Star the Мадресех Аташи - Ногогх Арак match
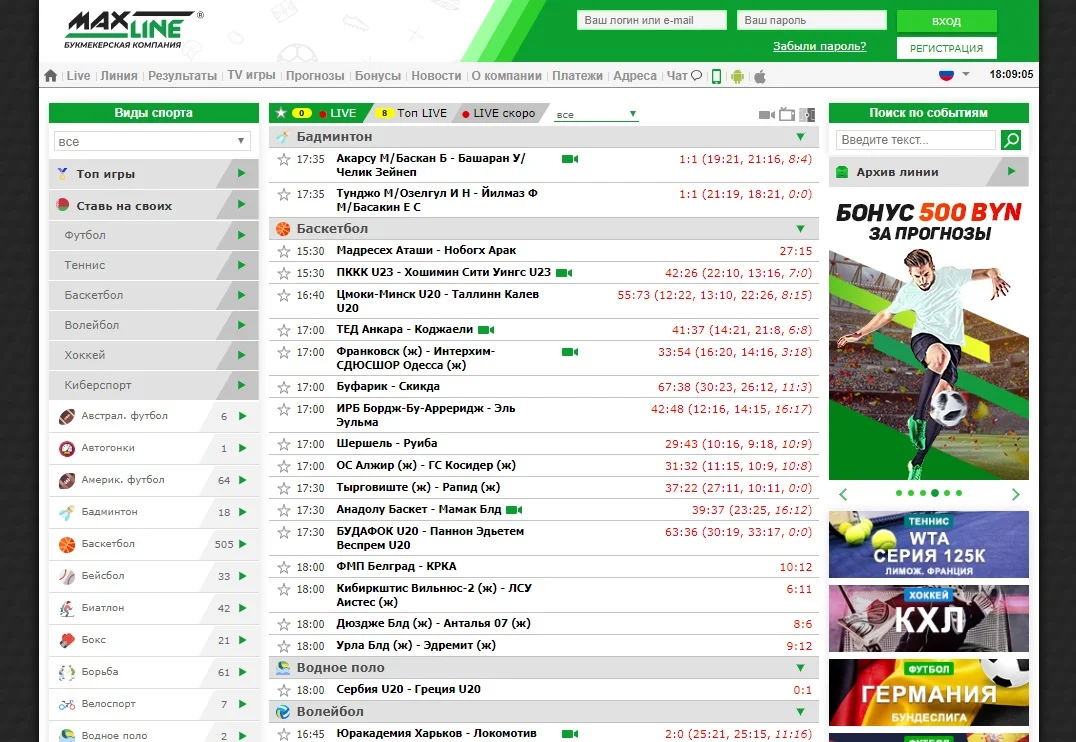The image size is (1076, 742). tap(284, 251)
